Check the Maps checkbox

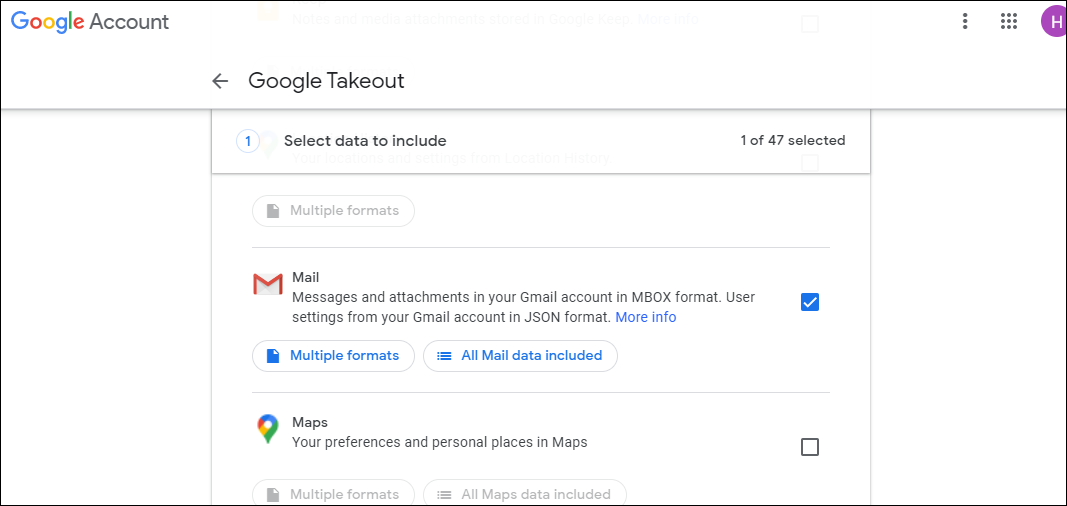tap(810, 447)
